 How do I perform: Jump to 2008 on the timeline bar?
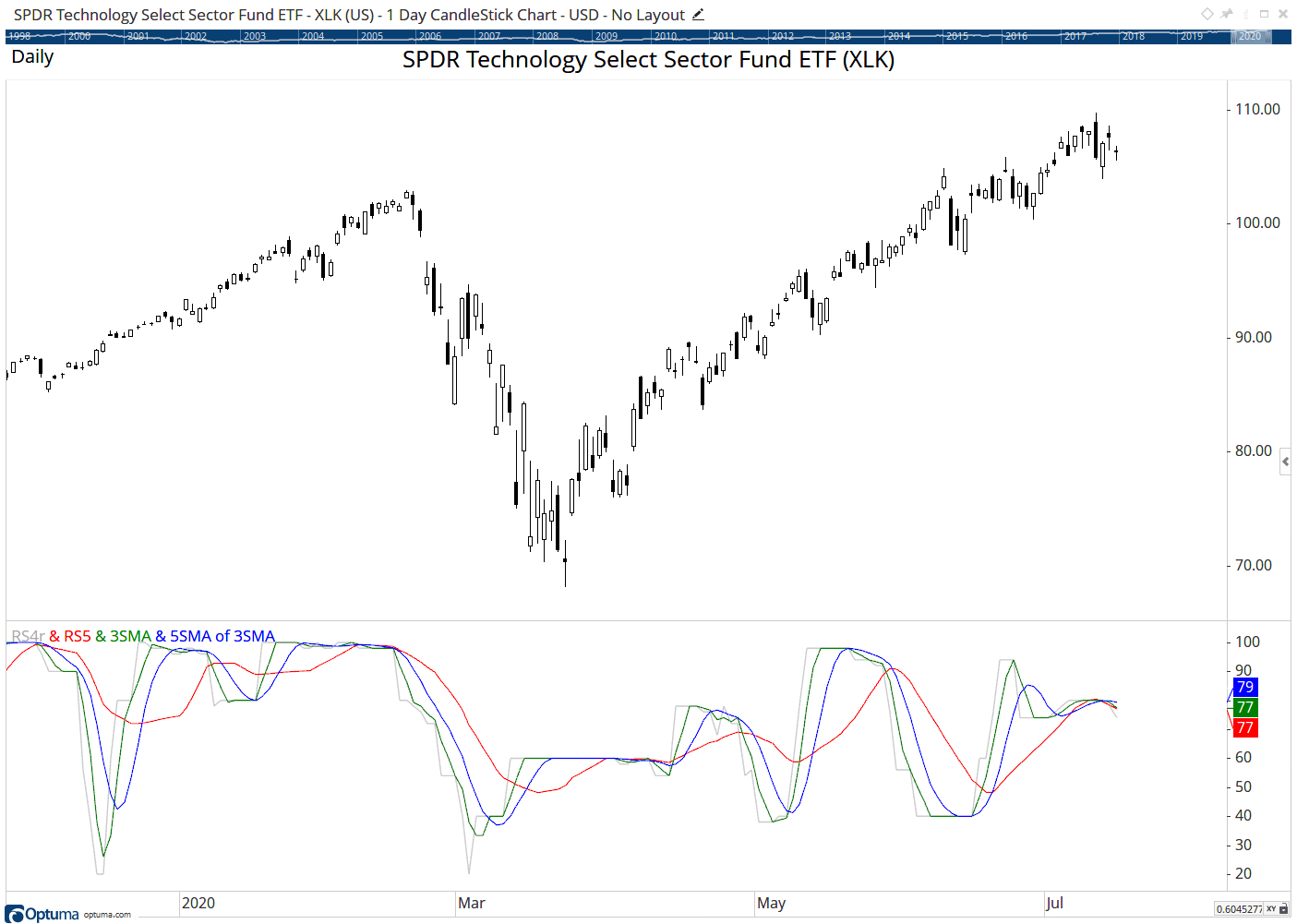tap(547, 37)
